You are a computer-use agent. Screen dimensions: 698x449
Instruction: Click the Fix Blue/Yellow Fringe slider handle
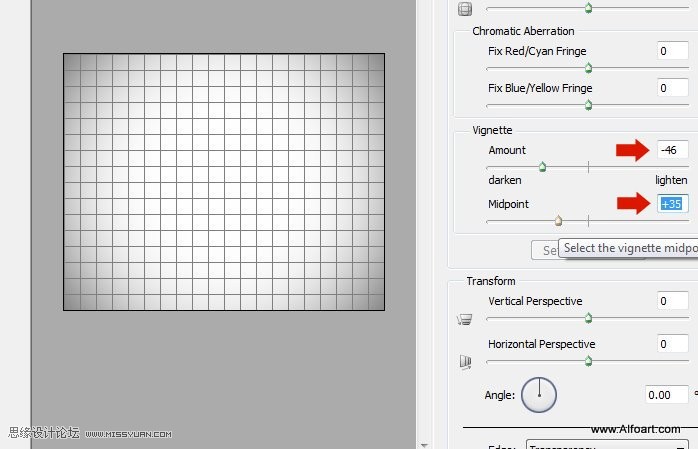click(588, 105)
